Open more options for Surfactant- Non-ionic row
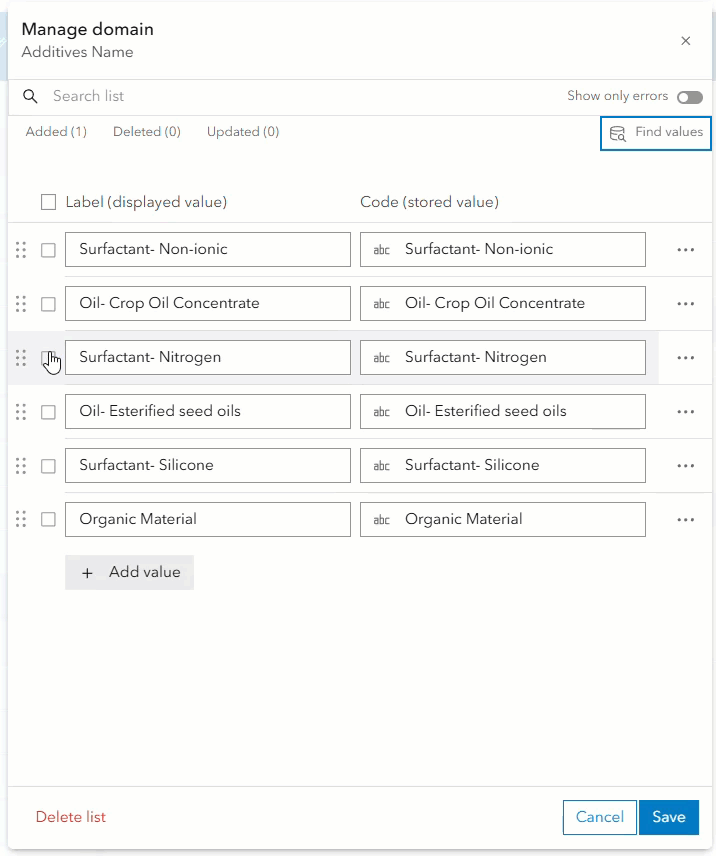716x856 pixels. point(685,250)
